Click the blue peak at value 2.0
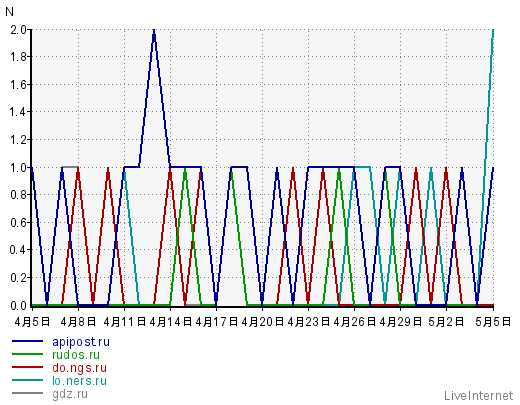 pyautogui.click(x=154, y=31)
